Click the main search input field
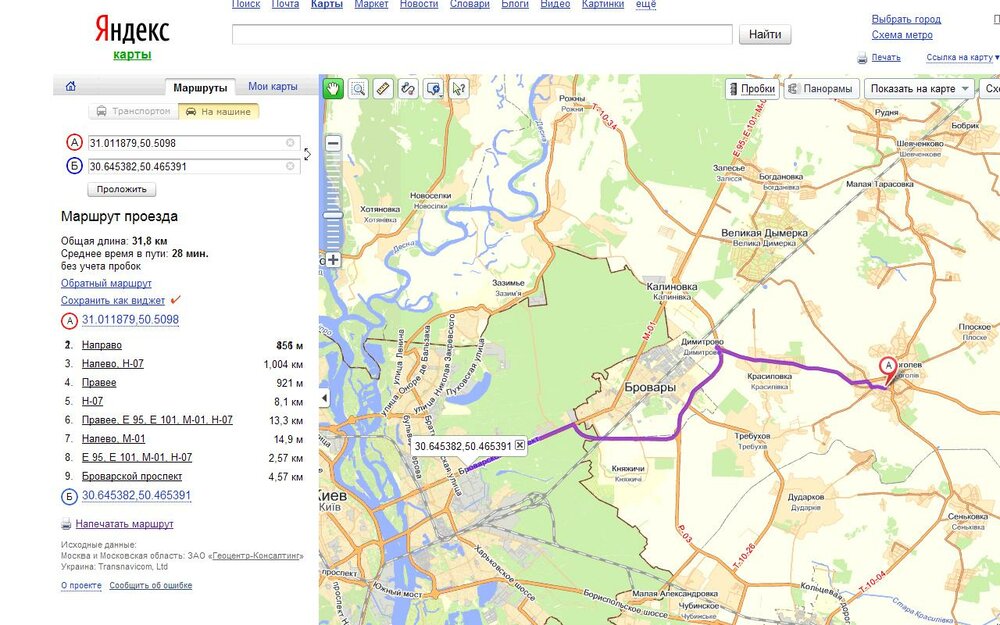This screenshot has height=625, width=1000. coord(482,35)
